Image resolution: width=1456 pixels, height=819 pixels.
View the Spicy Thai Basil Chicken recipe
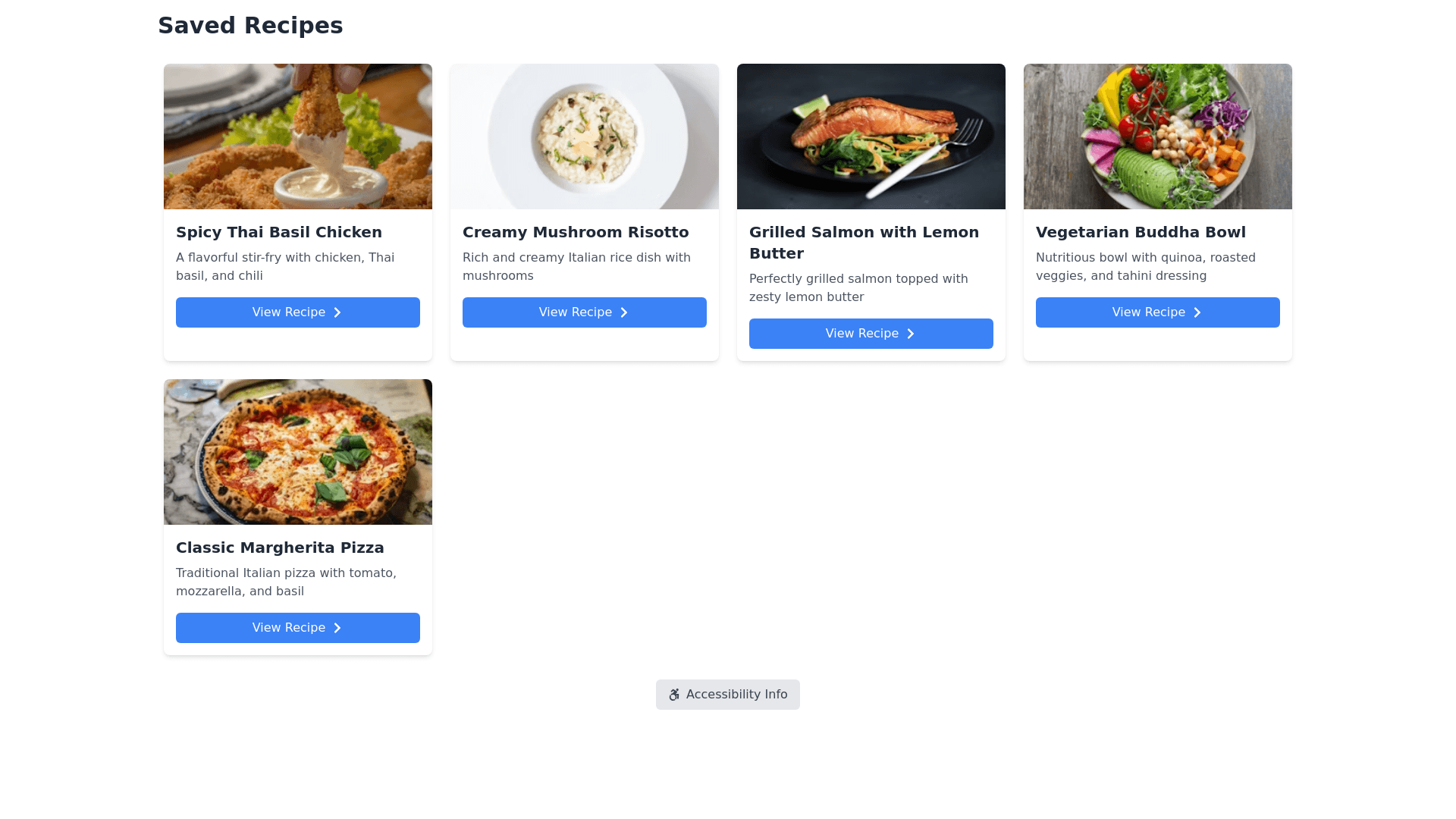coord(297,312)
